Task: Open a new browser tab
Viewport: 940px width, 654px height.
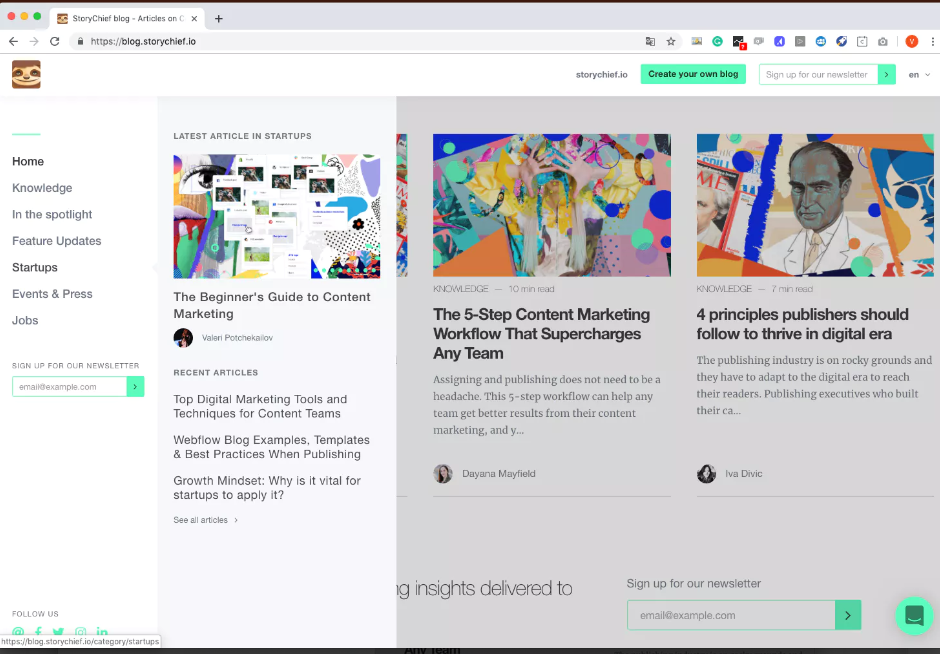Action: pyautogui.click(x=219, y=19)
